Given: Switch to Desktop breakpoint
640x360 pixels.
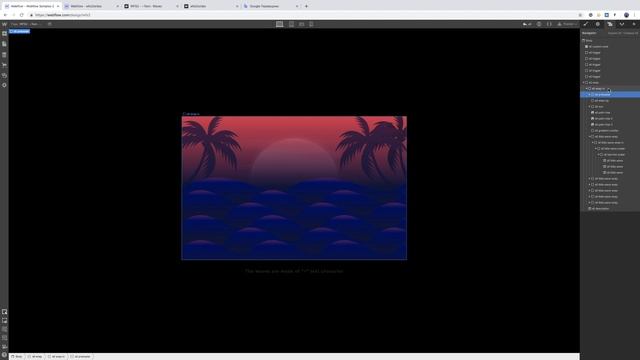Looking at the screenshot, I should 280,24.
